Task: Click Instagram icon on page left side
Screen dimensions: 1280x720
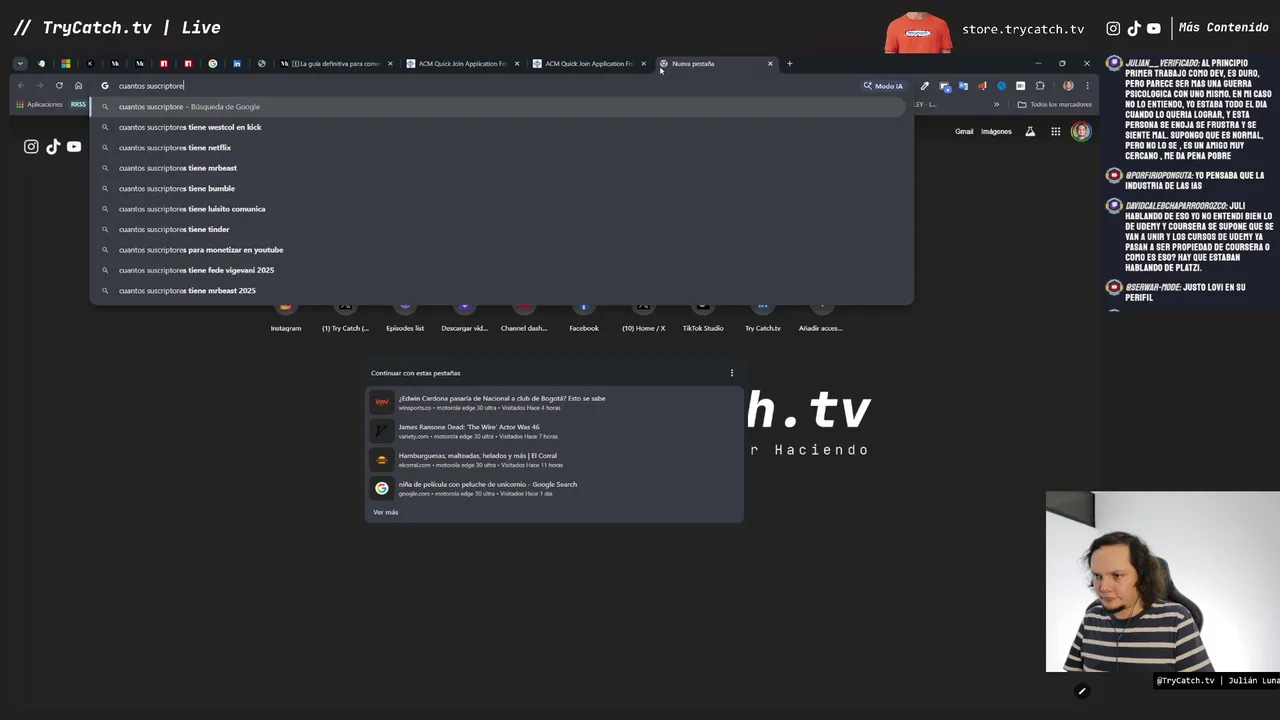Action: pos(31,147)
